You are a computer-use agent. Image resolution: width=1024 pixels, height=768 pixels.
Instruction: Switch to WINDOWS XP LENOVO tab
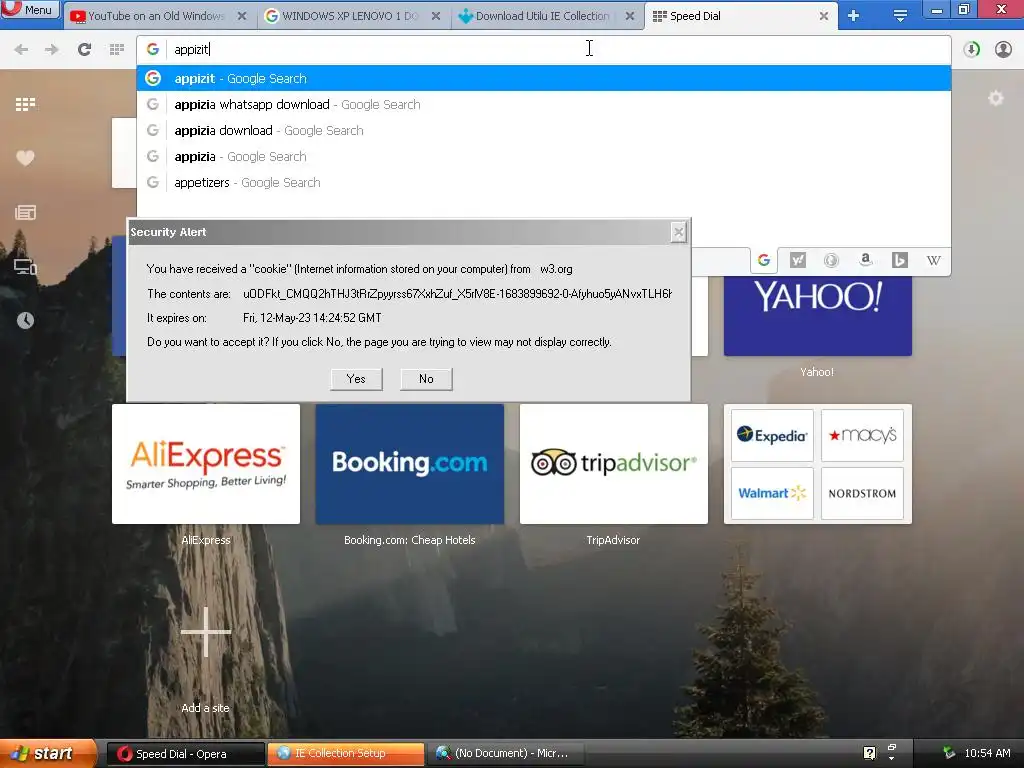(x=351, y=16)
